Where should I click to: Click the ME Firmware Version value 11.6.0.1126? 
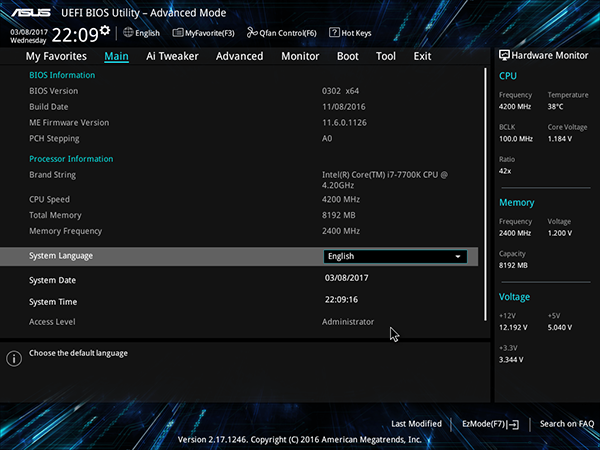[x=344, y=123]
